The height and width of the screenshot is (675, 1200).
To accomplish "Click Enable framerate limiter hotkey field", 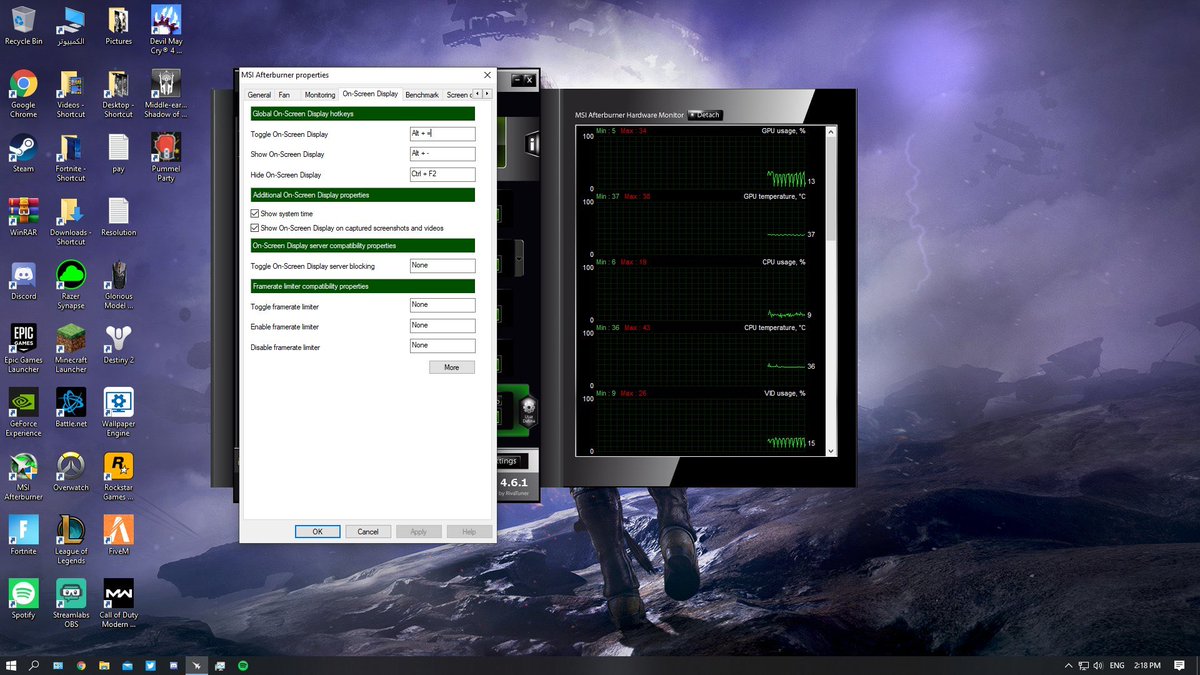I will pyautogui.click(x=442, y=326).
